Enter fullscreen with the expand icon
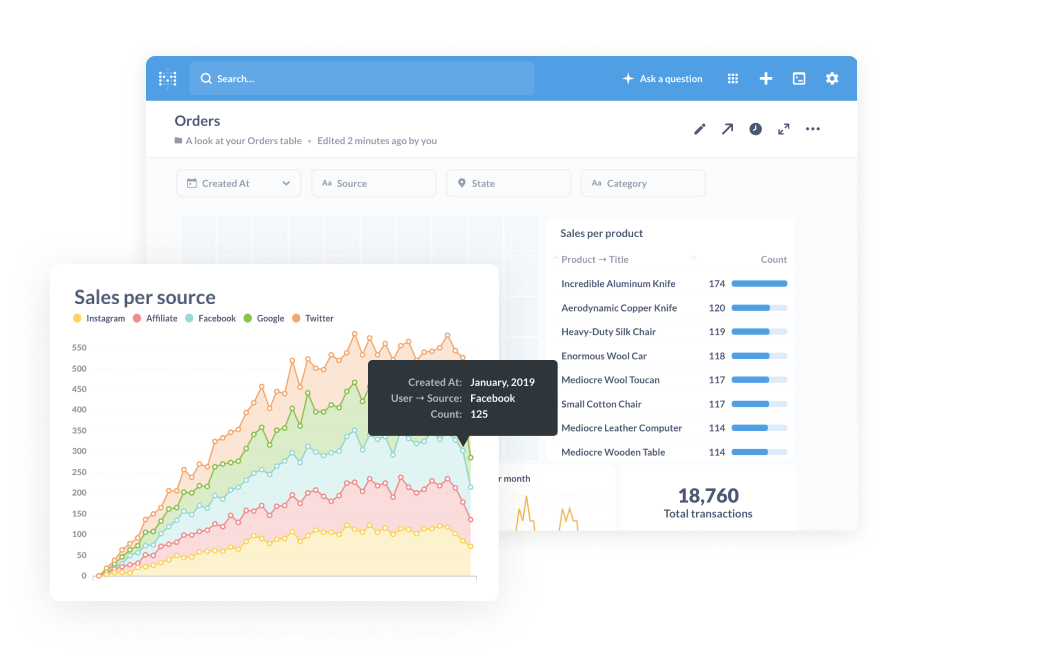The width and height of the screenshot is (1044, 670). [x=784, y=129]
